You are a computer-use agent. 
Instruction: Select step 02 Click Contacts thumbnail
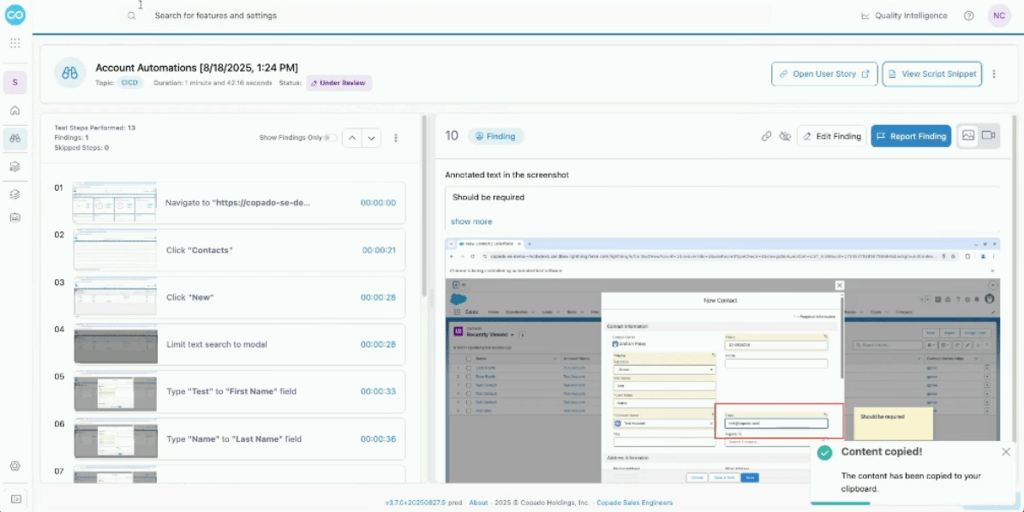(115, 250)
